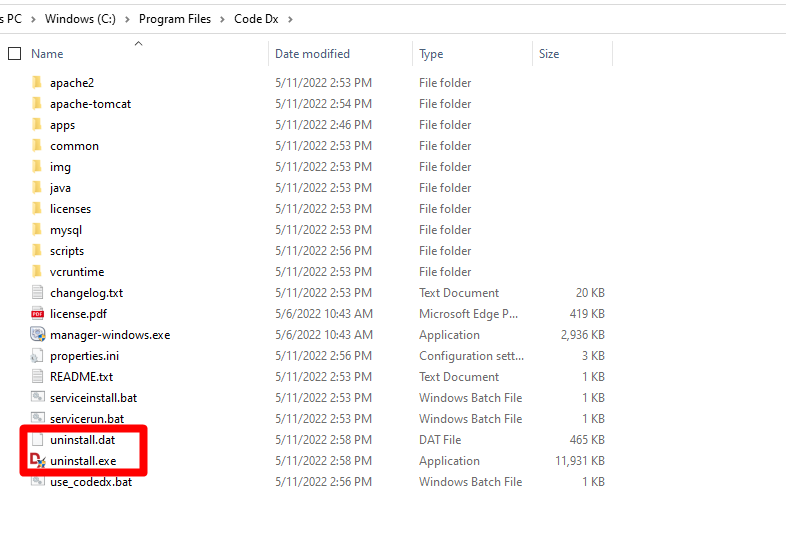
Task: Click the manager-windows.exe application icon
Action: 38,335
